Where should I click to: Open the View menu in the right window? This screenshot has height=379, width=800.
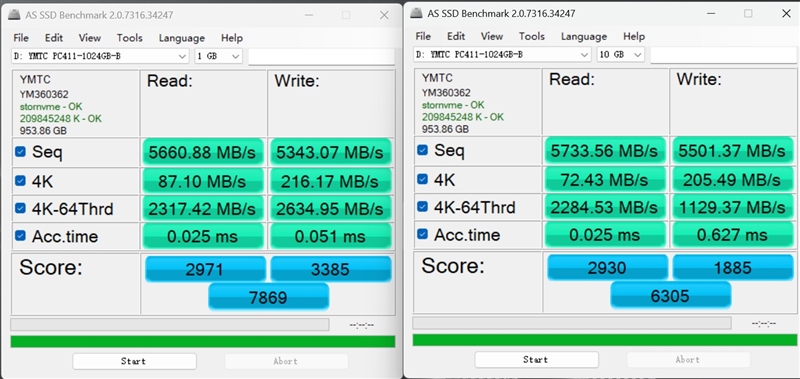pyautogui.click(x=492, y=36)
